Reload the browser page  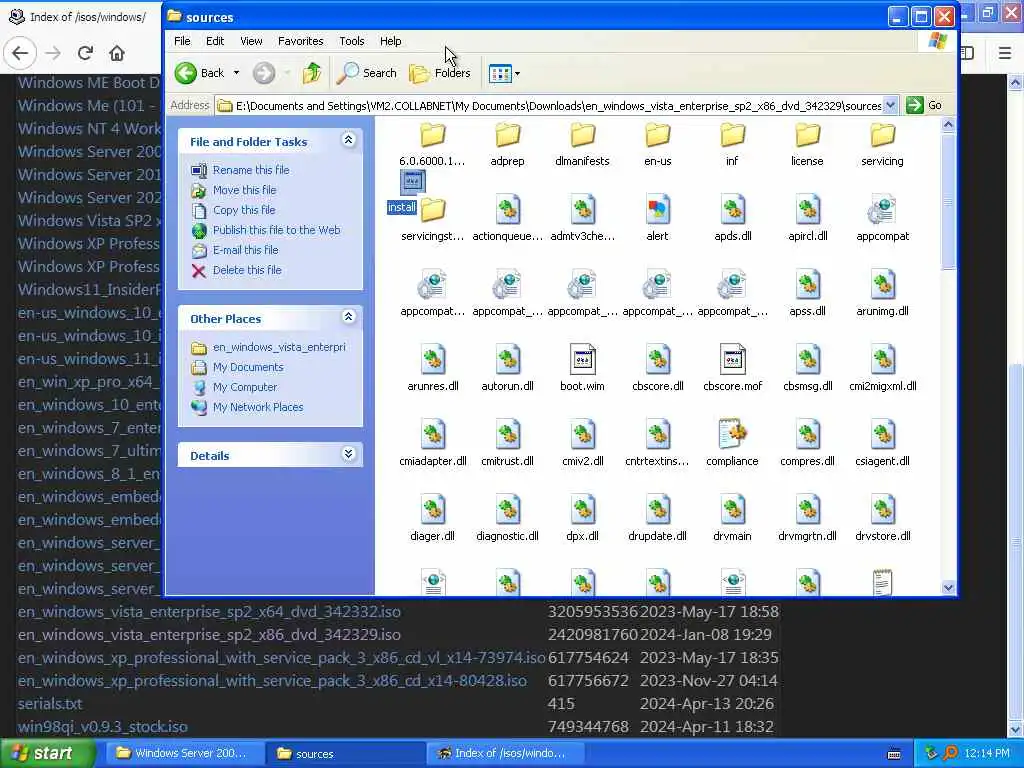pyautogui.click(x=85, y=53)
